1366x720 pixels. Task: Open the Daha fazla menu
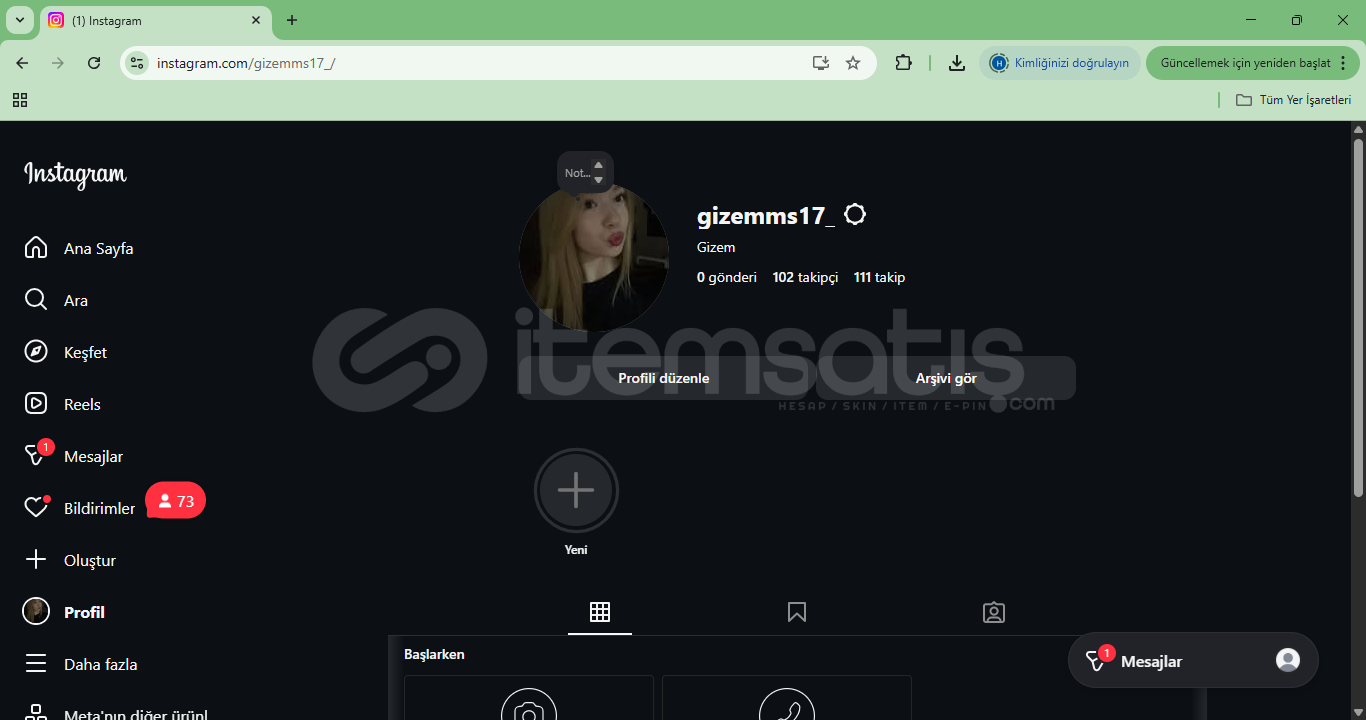[80, 664]
